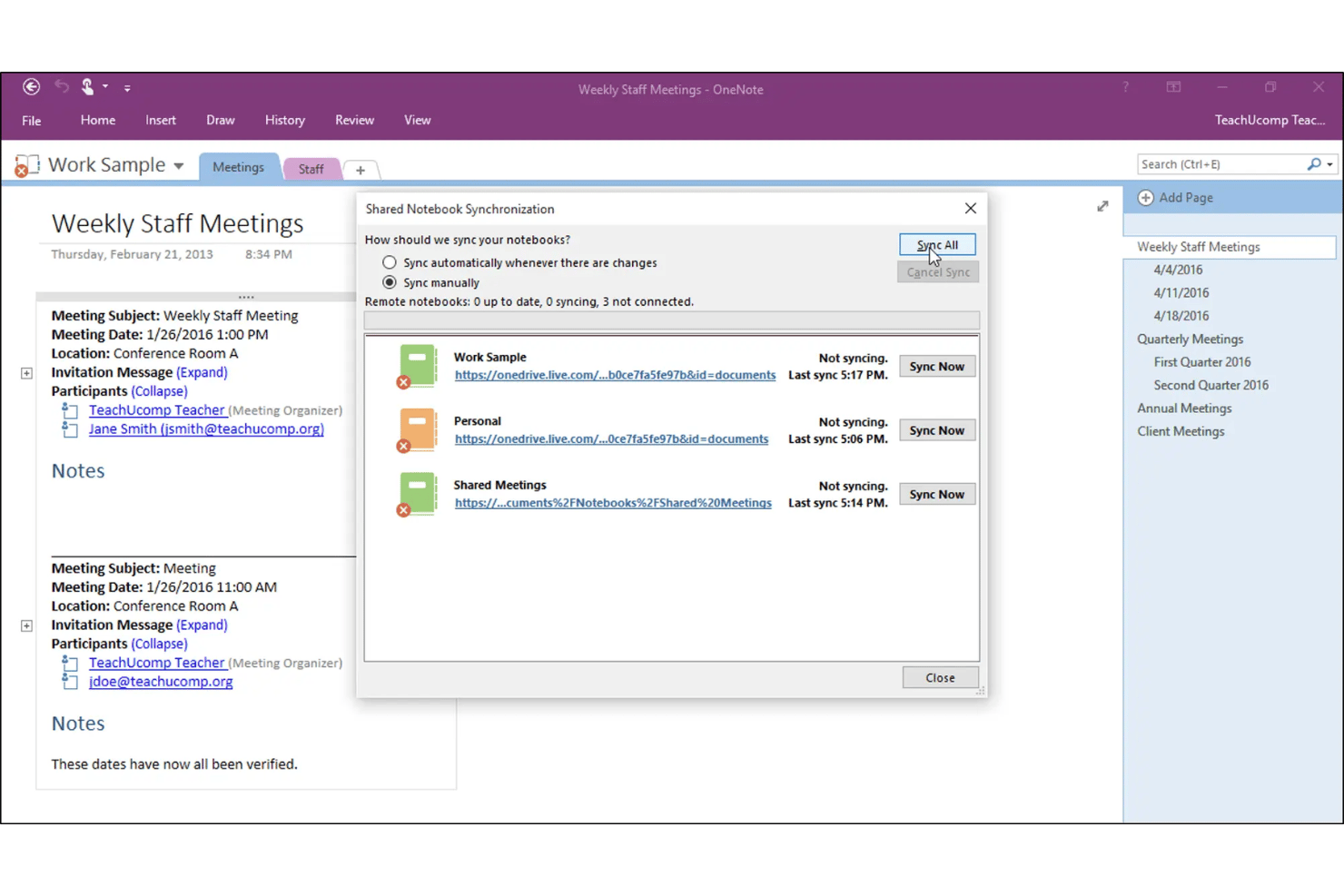Click the jdoe@teachucomp.org link
This screenshot has height=896, width=1344.
click(161, 682)
